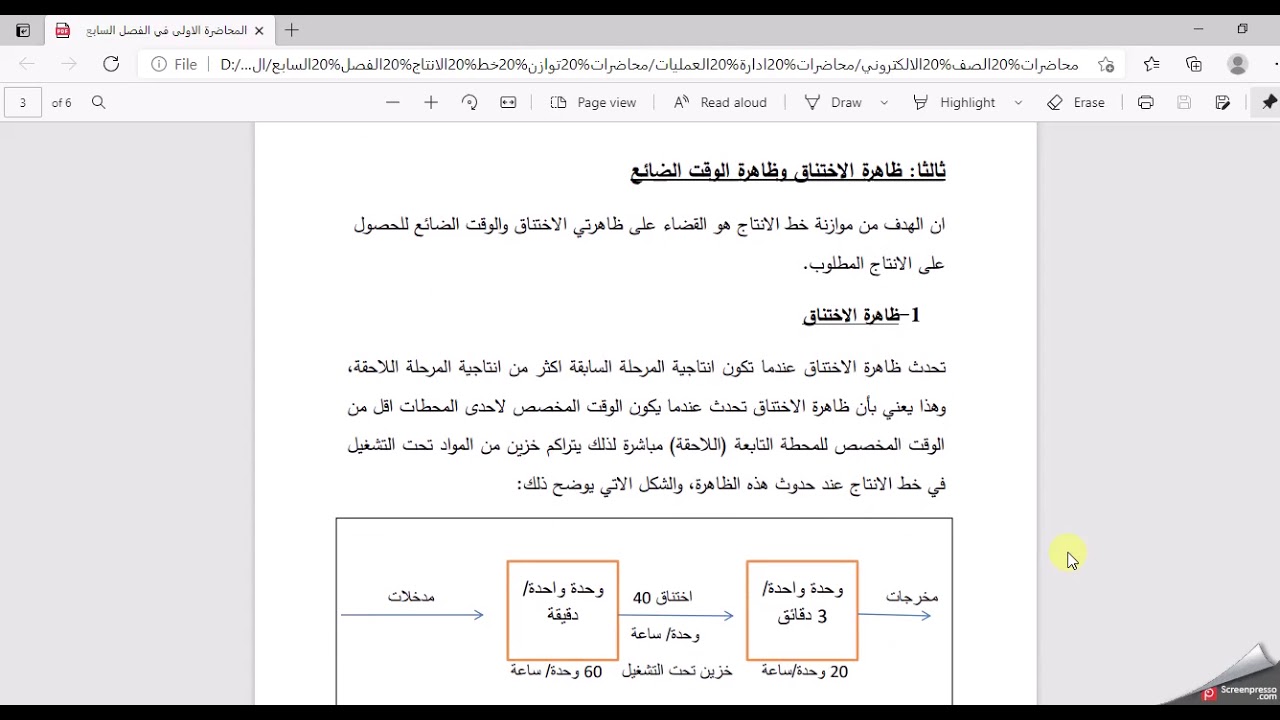Select the PDF lecture browser tab
Screen dimensions: 1280x720
[x=160, y=31]
